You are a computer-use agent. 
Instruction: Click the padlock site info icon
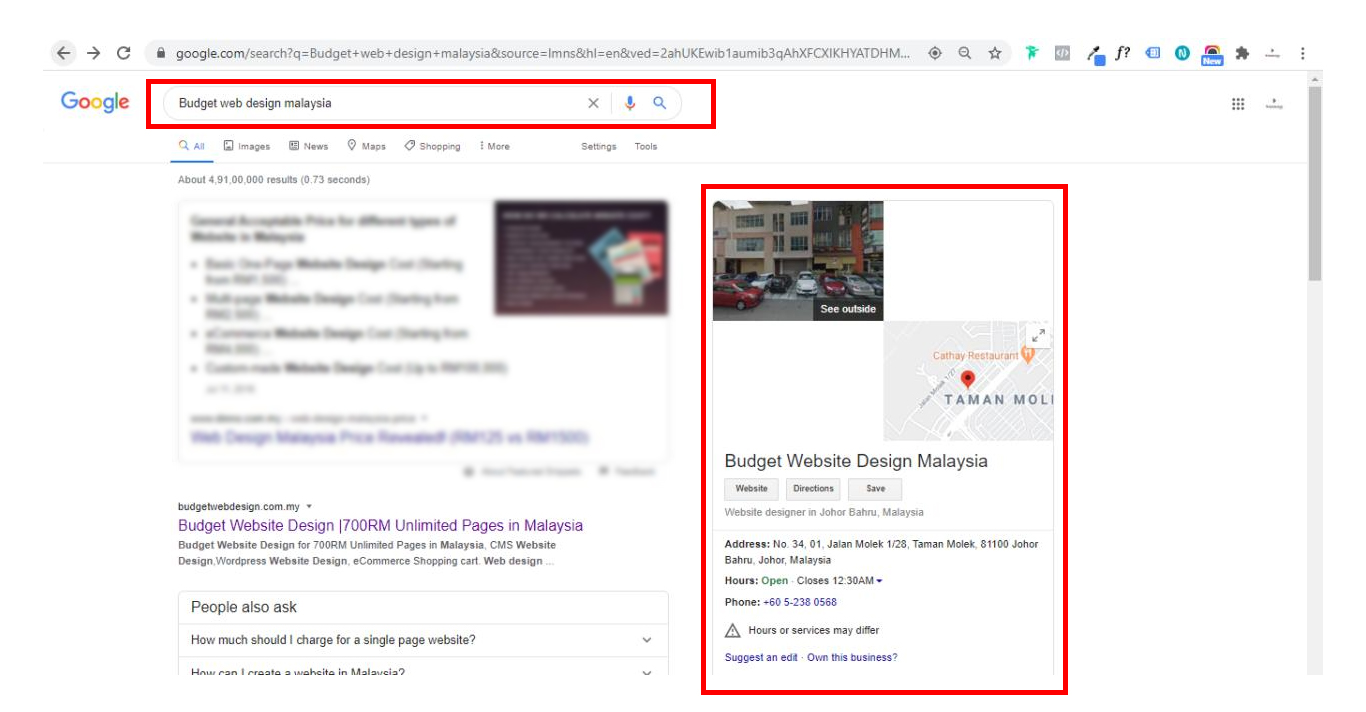[160, 54]
